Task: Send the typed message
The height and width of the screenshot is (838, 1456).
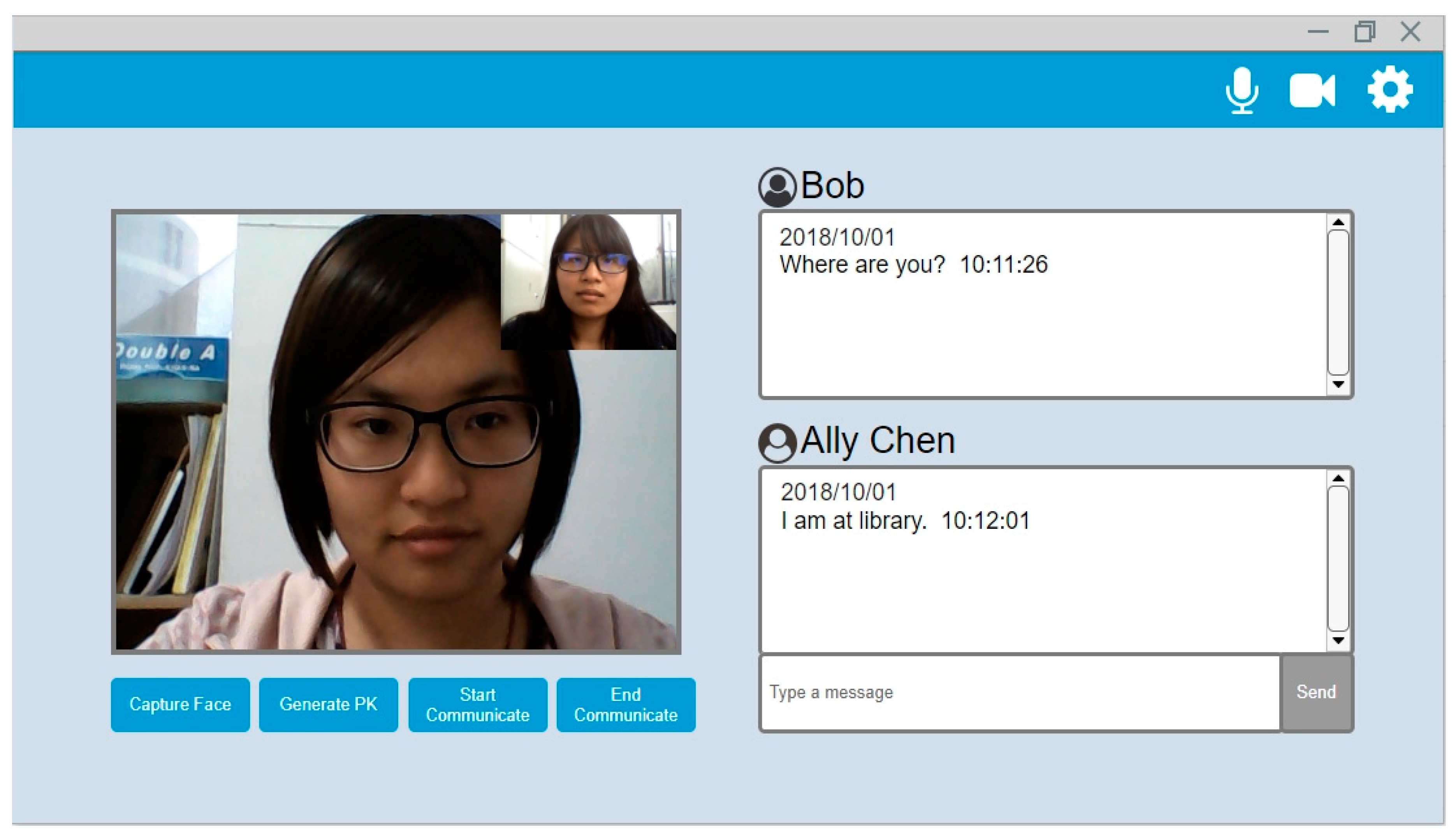Action: 1316,692
